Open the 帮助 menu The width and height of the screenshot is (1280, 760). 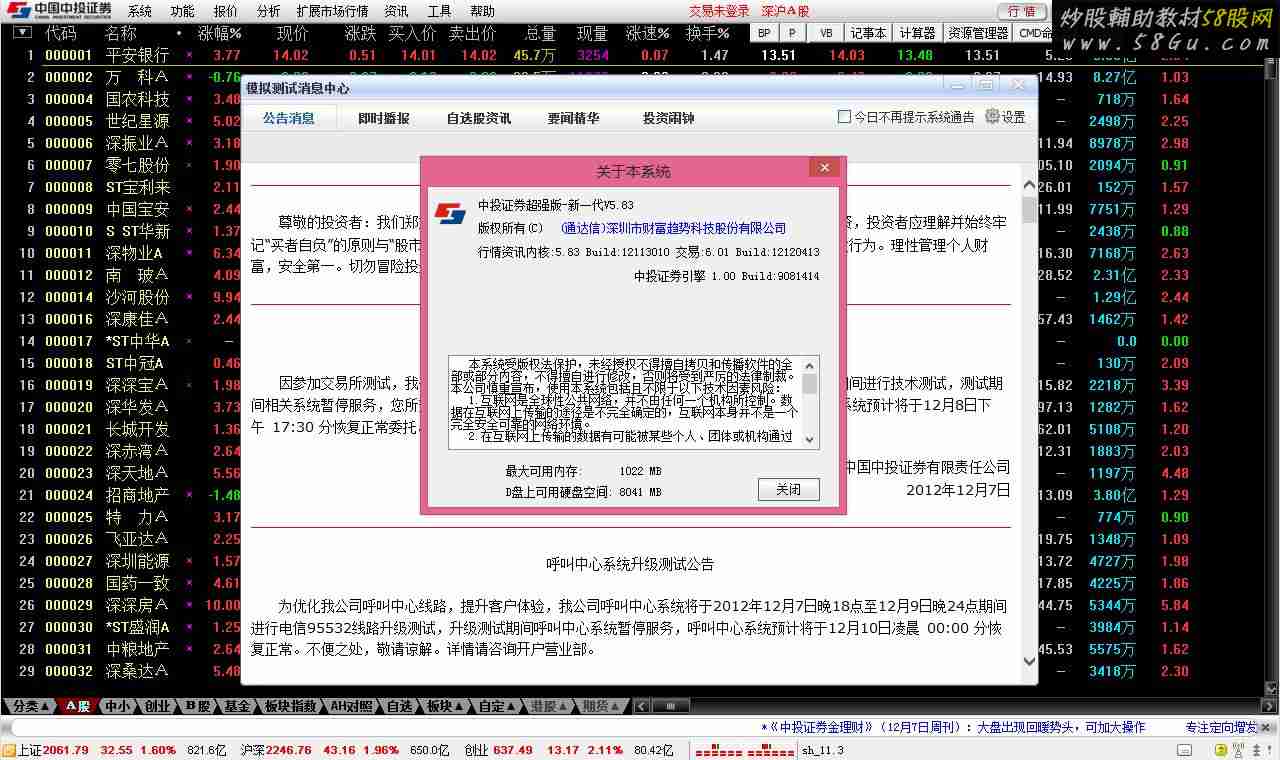coord(482,11)
